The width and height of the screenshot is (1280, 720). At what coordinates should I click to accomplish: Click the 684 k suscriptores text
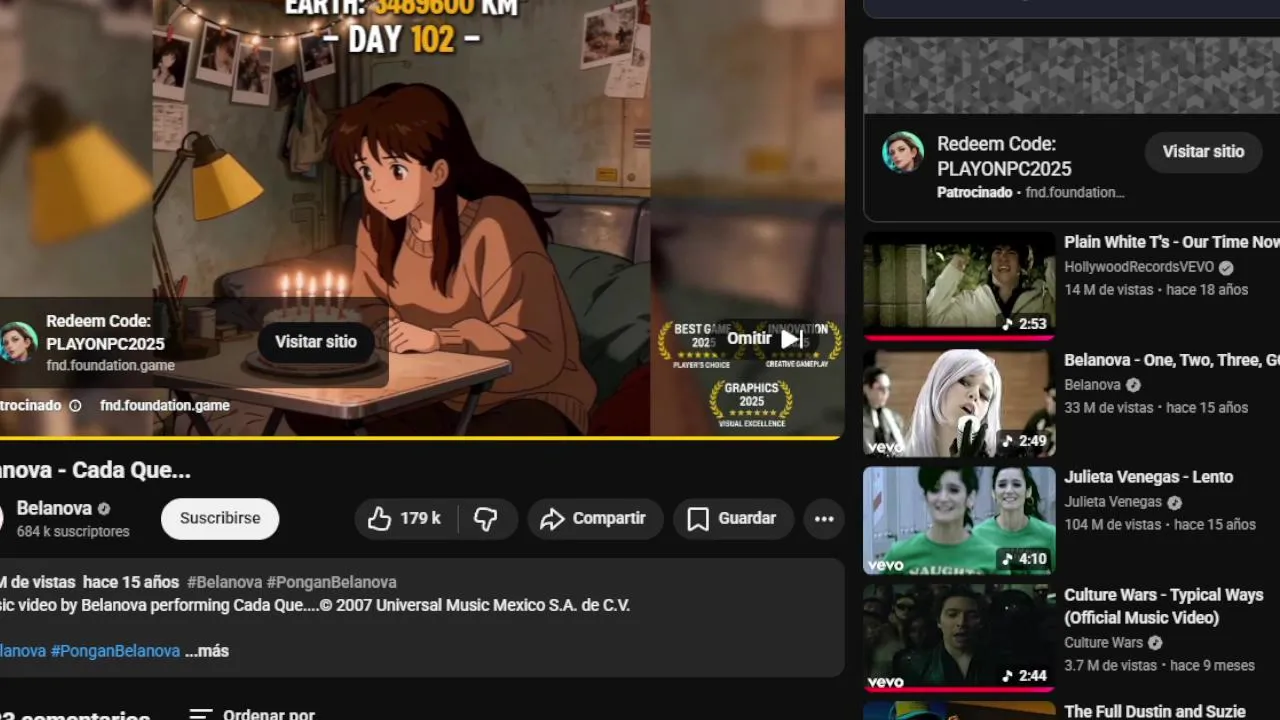coord(73,532)
